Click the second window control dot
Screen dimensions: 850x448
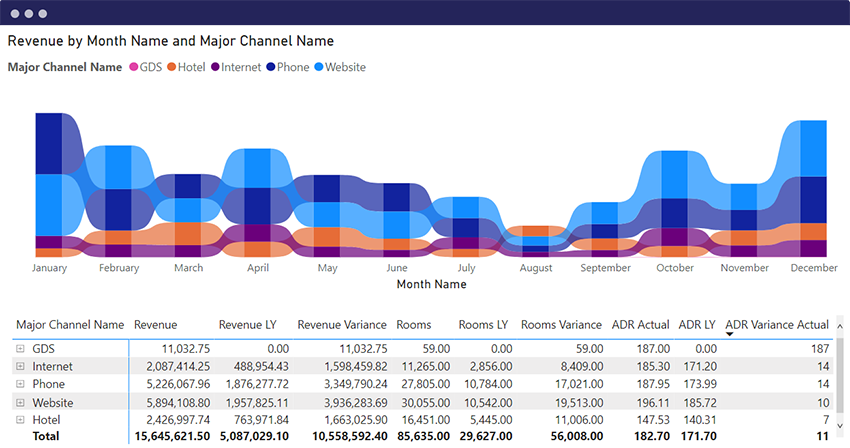[x=29, y=14]
